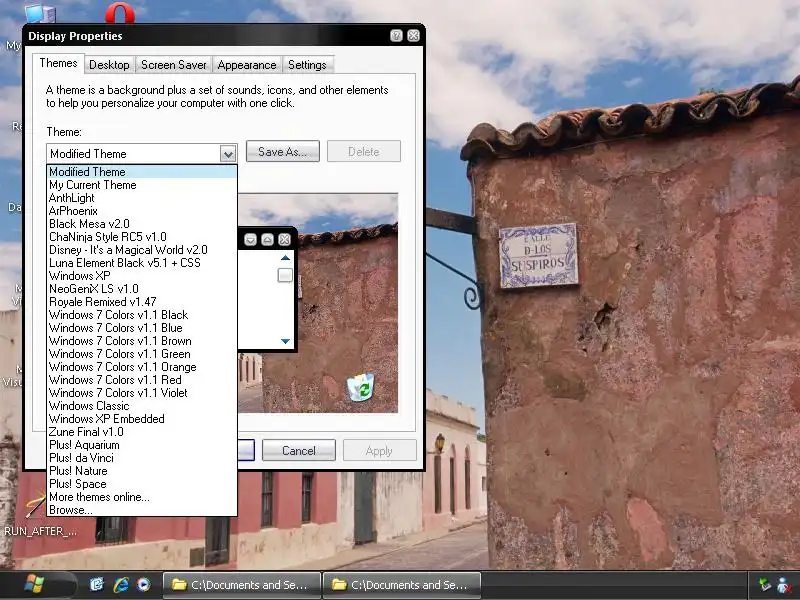Select Luna Element Black v5.1 + CSS
Viewport: 800px width, 600px height.
(142, 263)
